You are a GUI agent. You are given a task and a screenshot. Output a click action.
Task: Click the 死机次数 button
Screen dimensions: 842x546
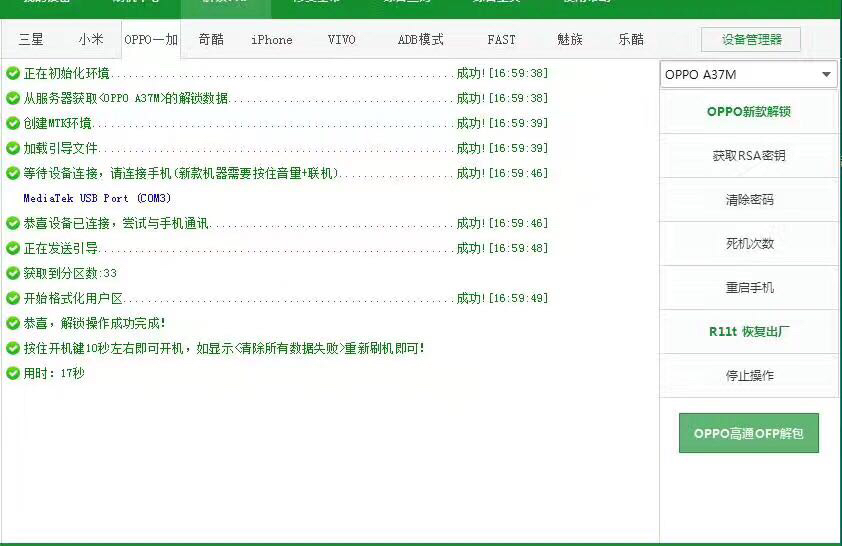pos(749,244)
